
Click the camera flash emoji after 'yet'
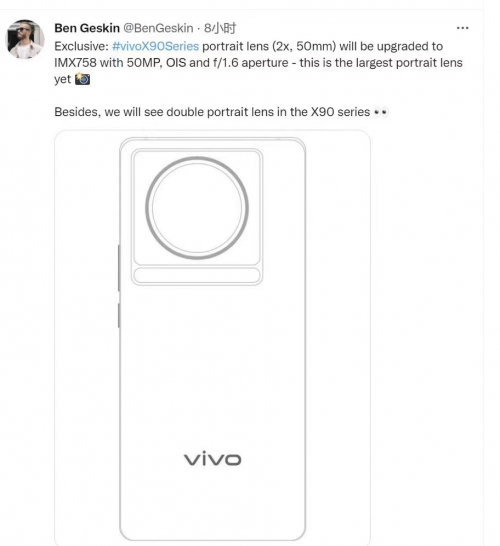[x=83, y=79]
